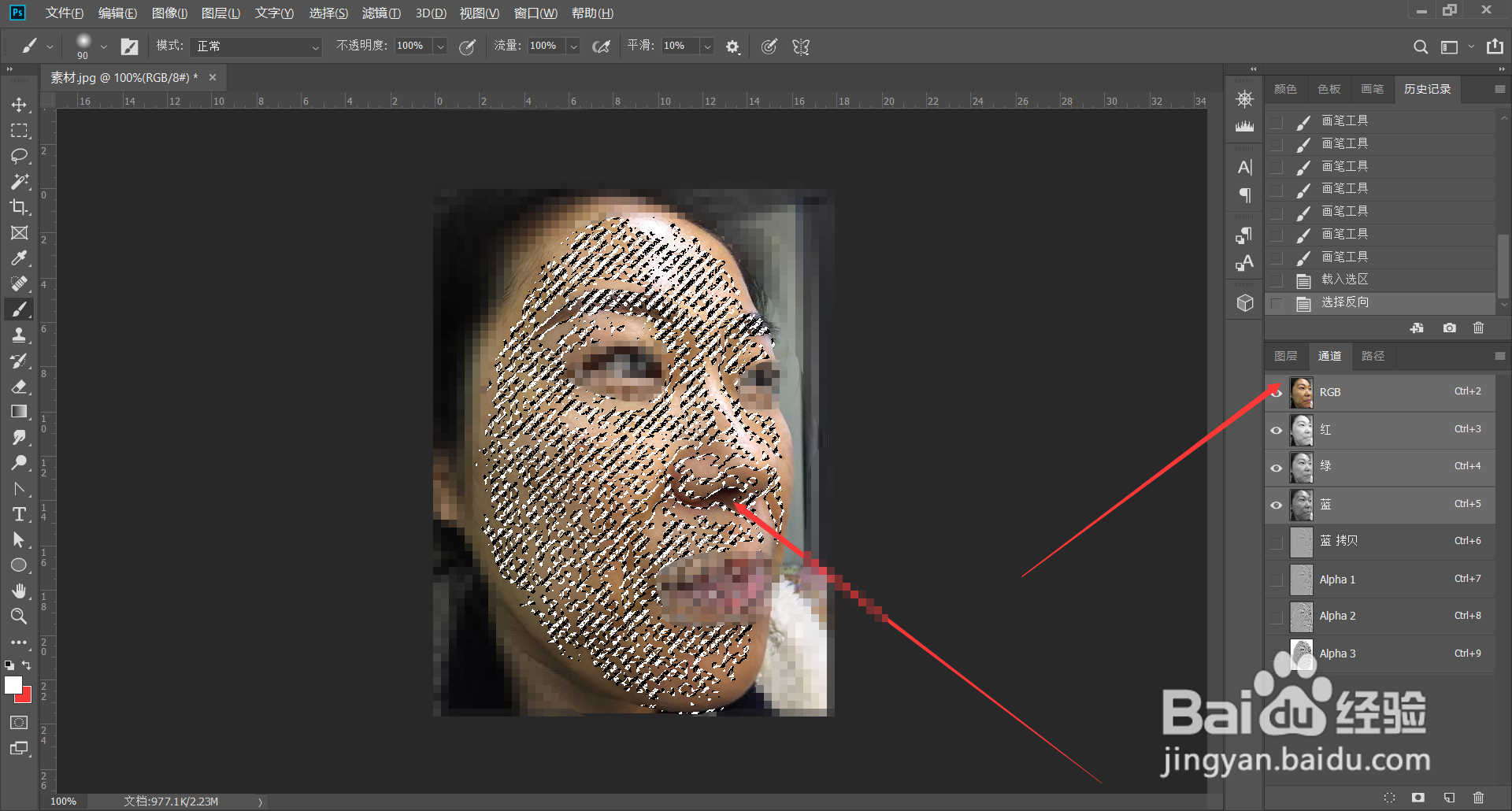Select the Lasso tool

click(19, 156)
